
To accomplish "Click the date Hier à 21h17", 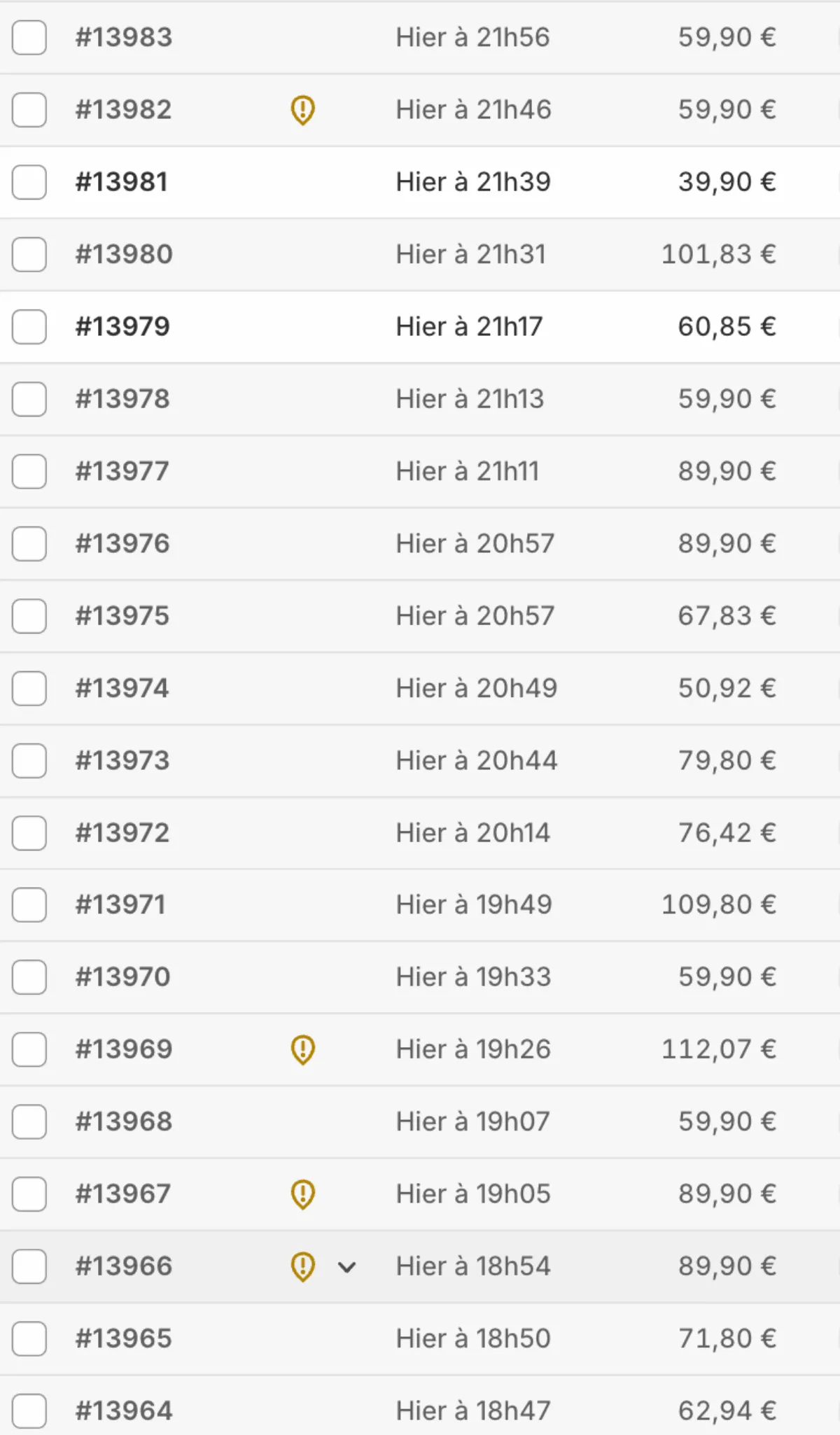I will (x=469, y=327).
